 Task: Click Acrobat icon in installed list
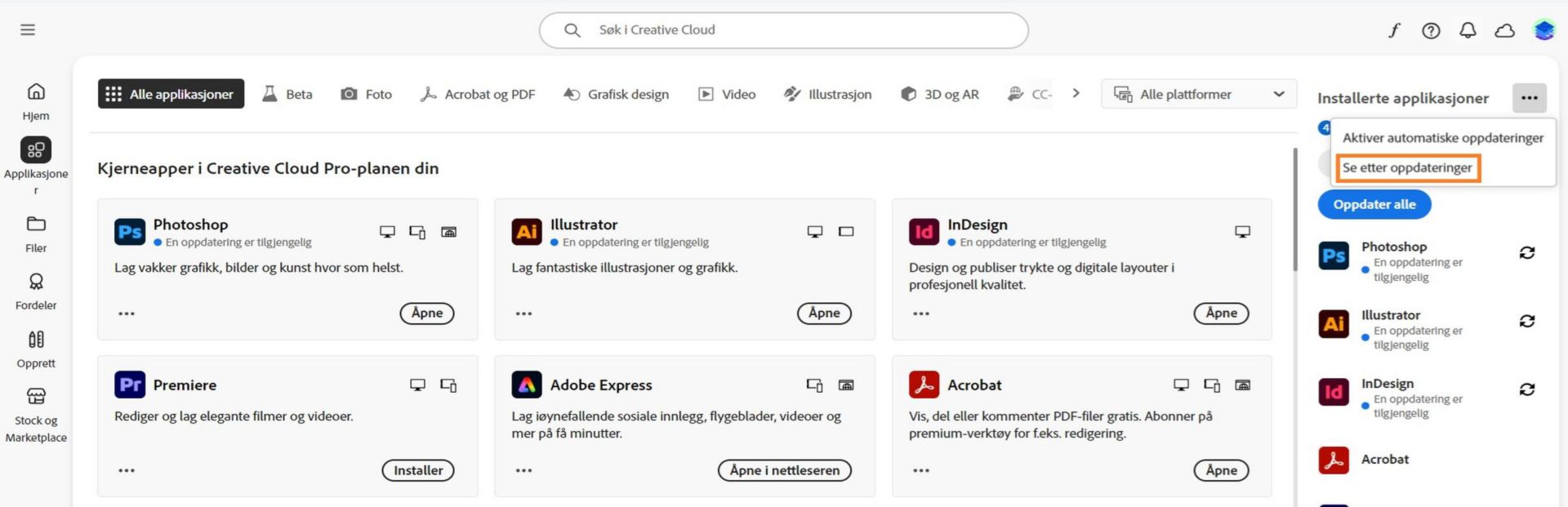1334,460
